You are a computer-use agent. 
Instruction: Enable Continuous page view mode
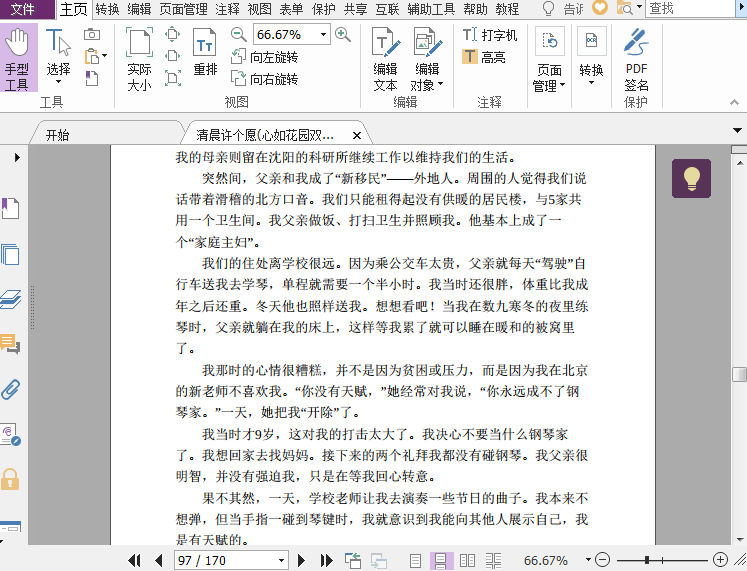pyautogui.click(x=441, y=561)
